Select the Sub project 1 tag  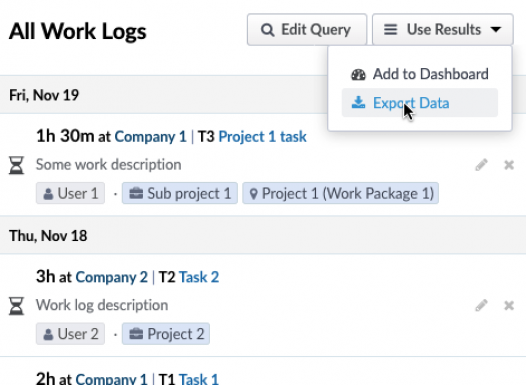pyautogui.click(x=180, y=193)
